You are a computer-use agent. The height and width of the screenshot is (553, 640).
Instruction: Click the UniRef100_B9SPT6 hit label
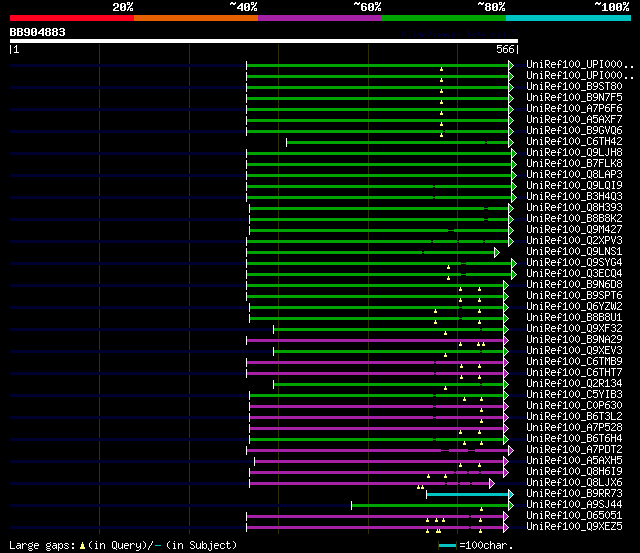(574, 296)
